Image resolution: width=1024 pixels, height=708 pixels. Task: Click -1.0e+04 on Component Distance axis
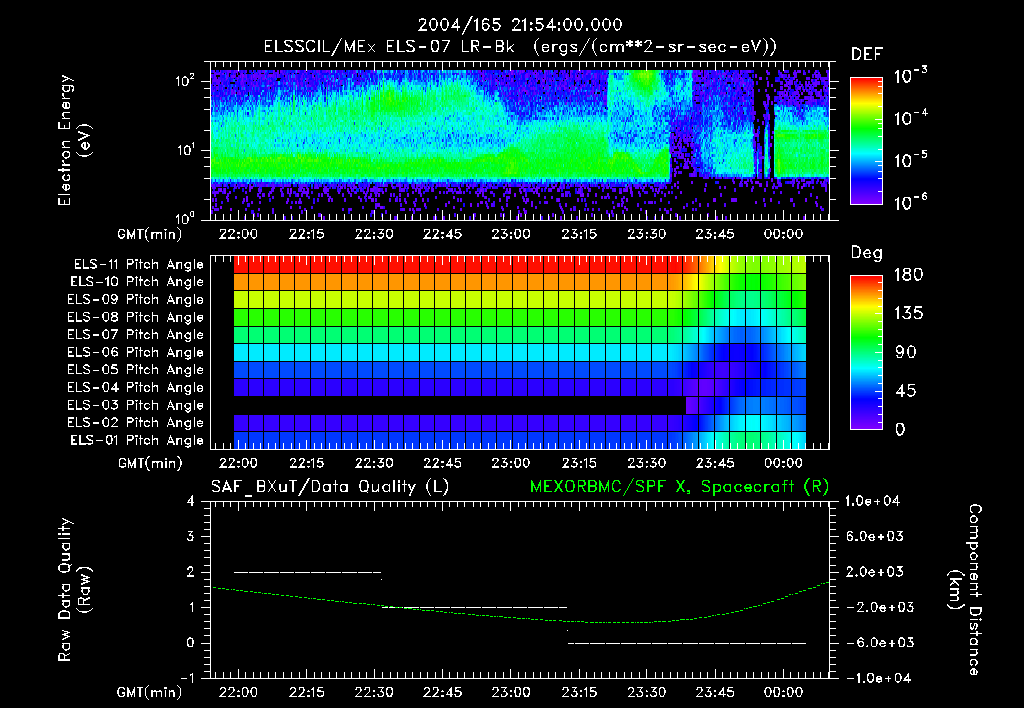(x=877, y=679)
